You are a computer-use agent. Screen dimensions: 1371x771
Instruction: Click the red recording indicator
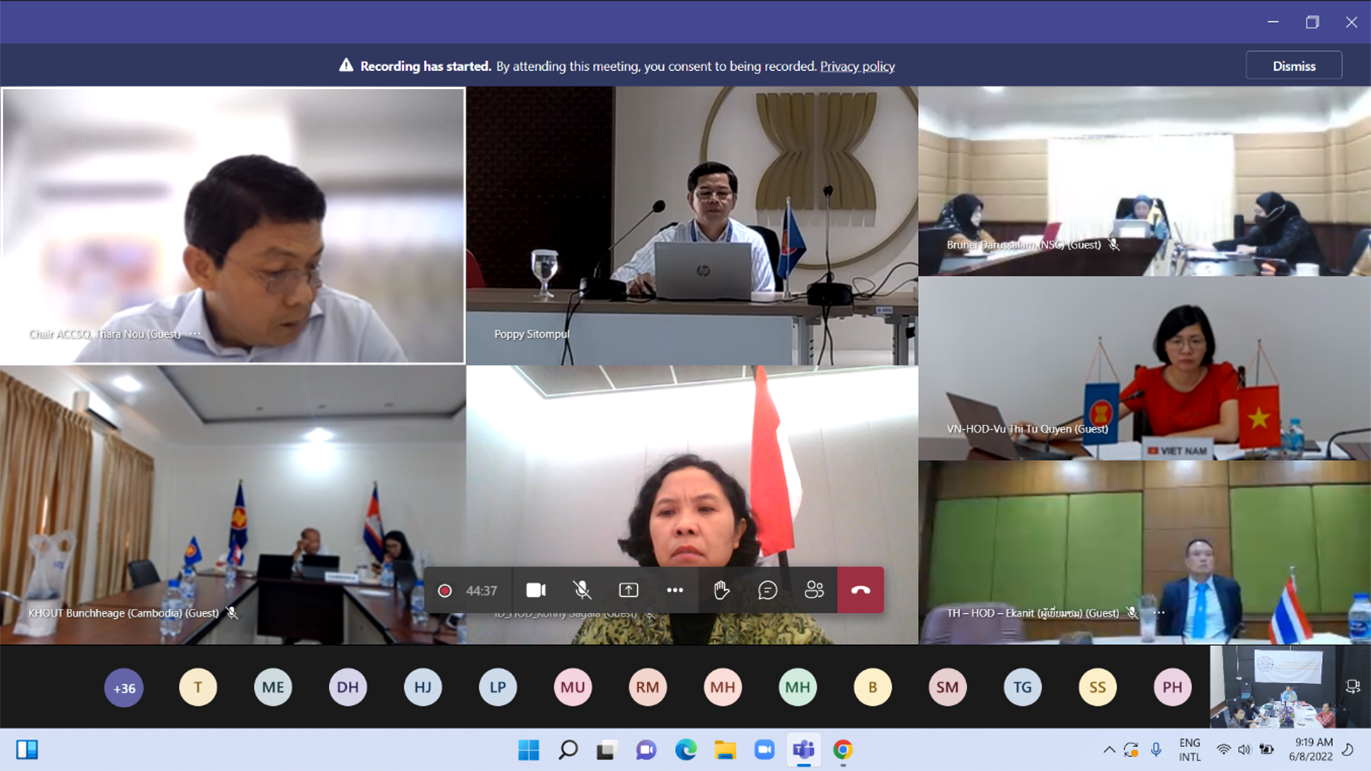(x=445, y=591)
